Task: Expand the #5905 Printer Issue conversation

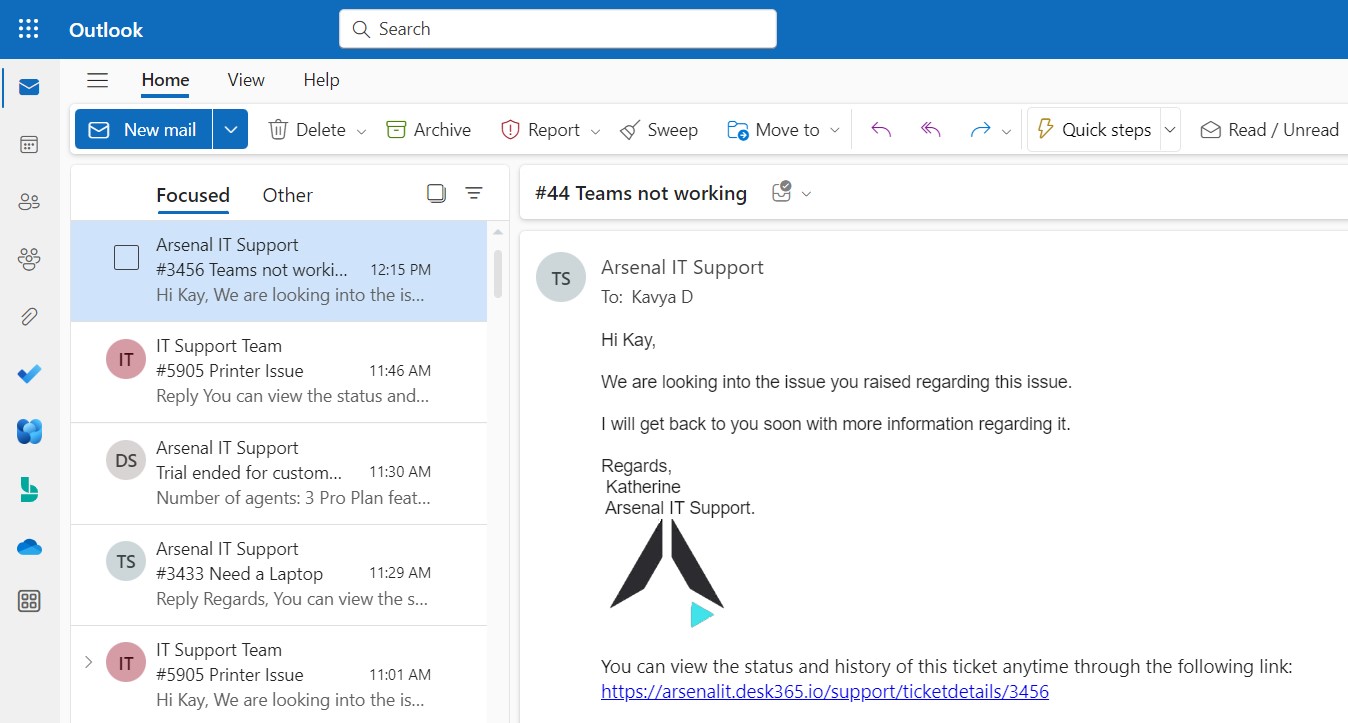Action: coord(88,661)
